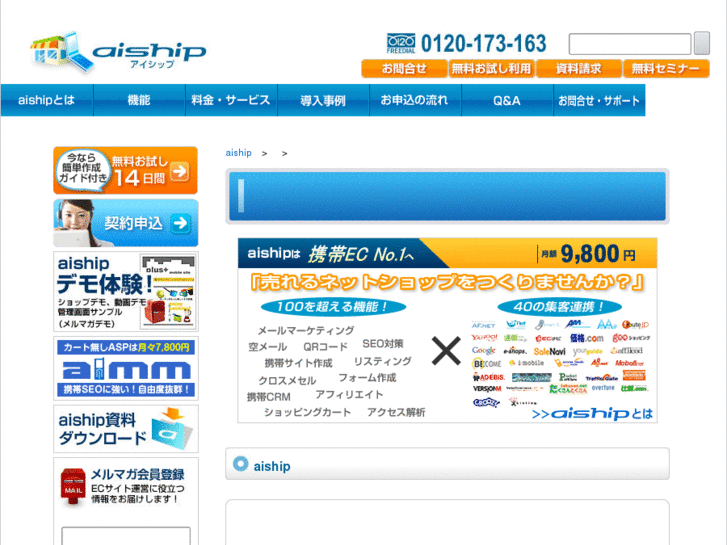Click the メルマガ会員登録 heading
727x545 pixels.
point(137,474)
